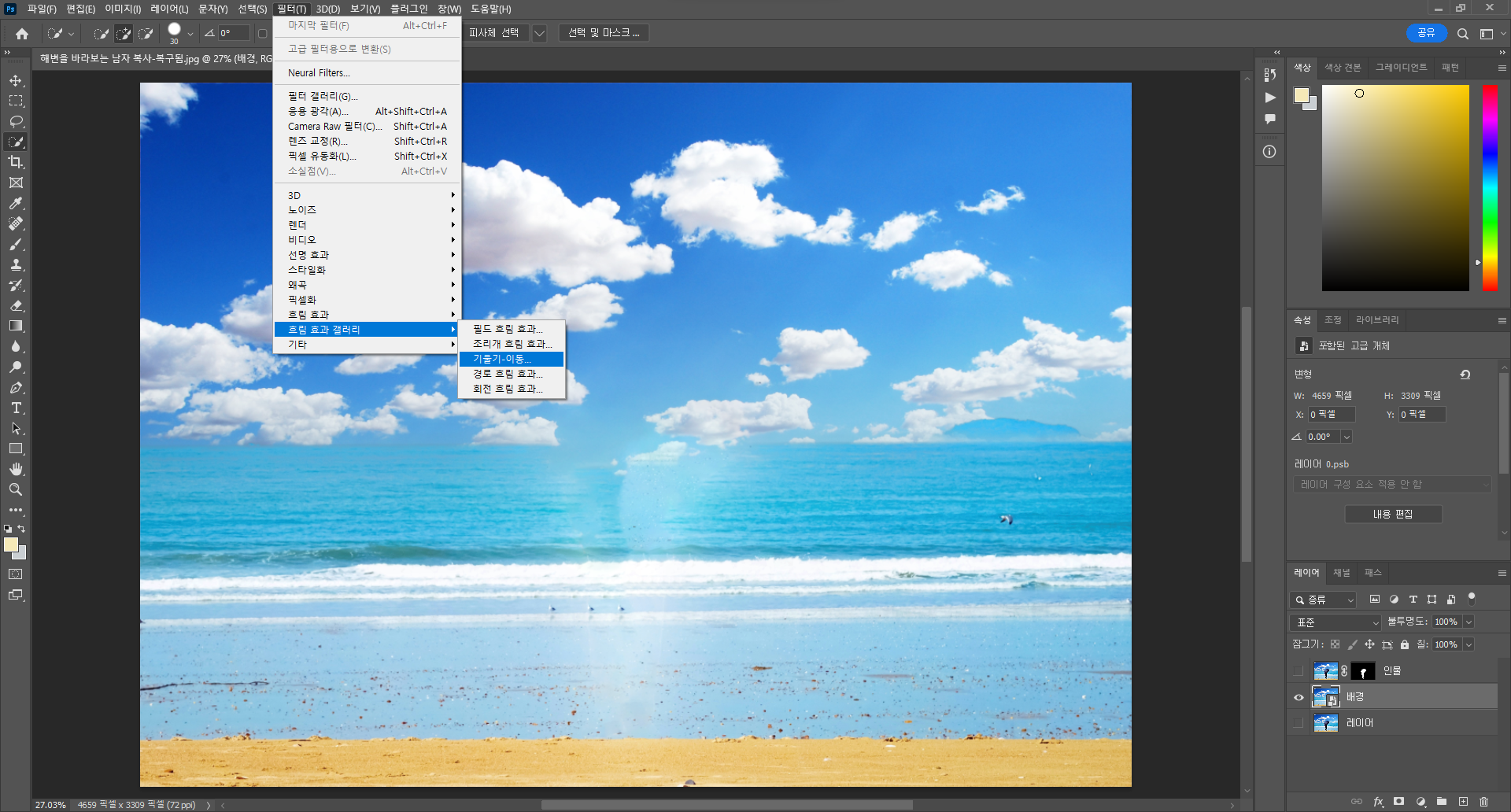Select the Spot Healing Brush tool
Viewport: 1511px width, 812px height.
pyautogui.click(x=16, y=223)
